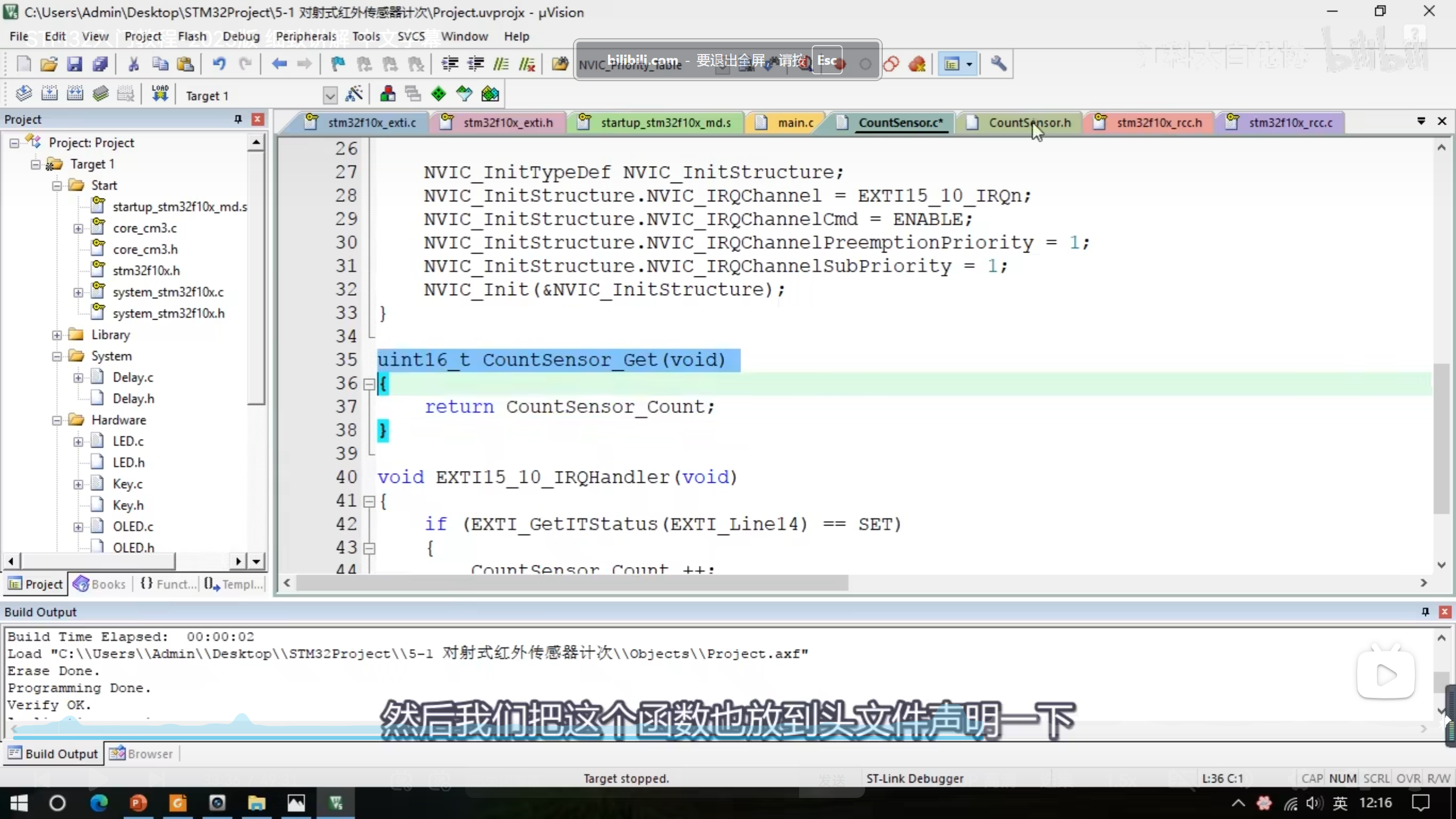Open the Browser output tab

pyautogui.click(x=142, y=754)
